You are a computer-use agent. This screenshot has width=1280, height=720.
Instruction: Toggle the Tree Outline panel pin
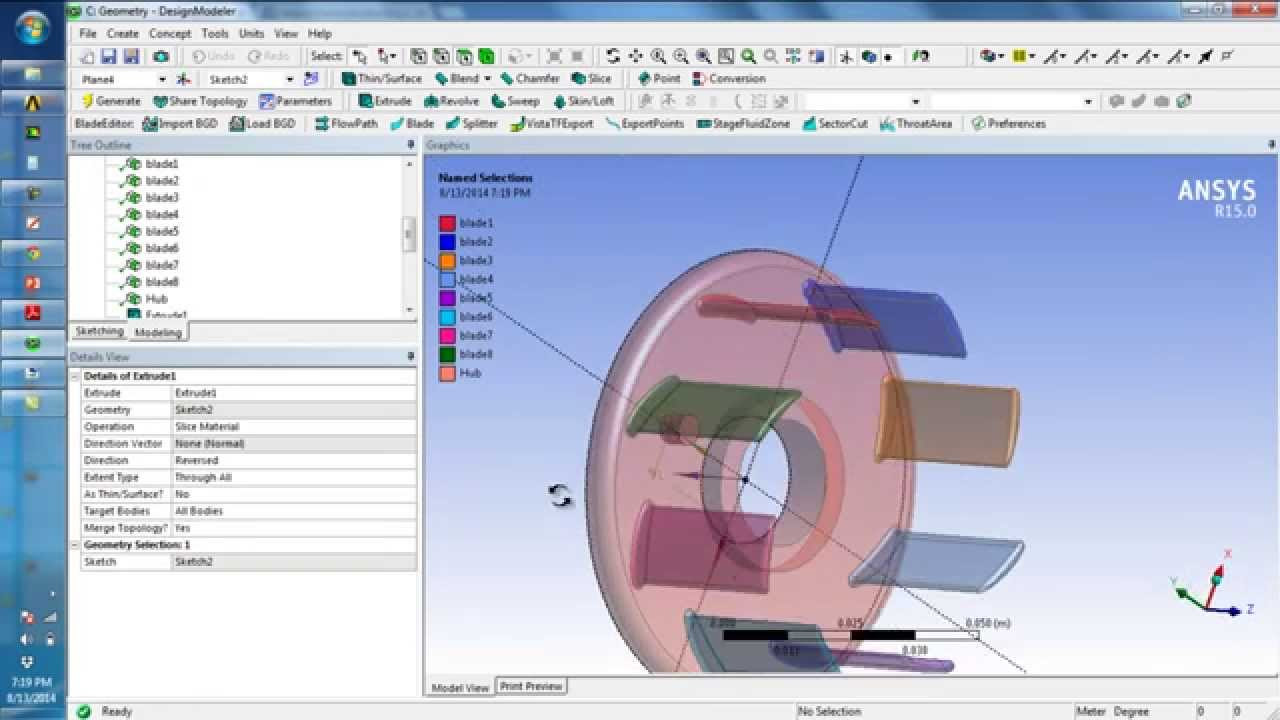pyautogui.click(x=410, y=146)
